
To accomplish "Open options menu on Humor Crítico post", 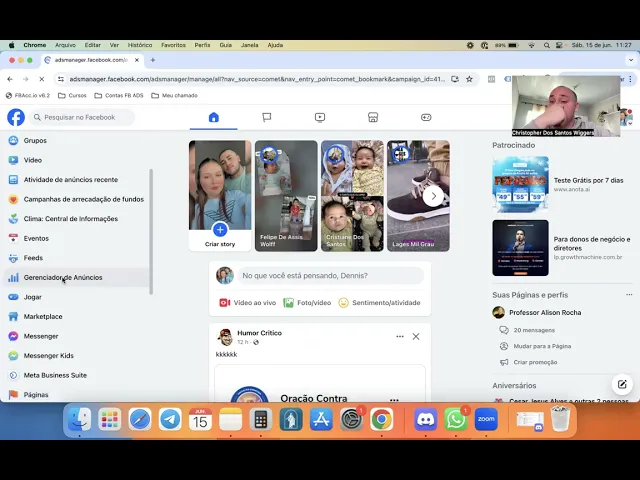I will [x=400, y=336].
